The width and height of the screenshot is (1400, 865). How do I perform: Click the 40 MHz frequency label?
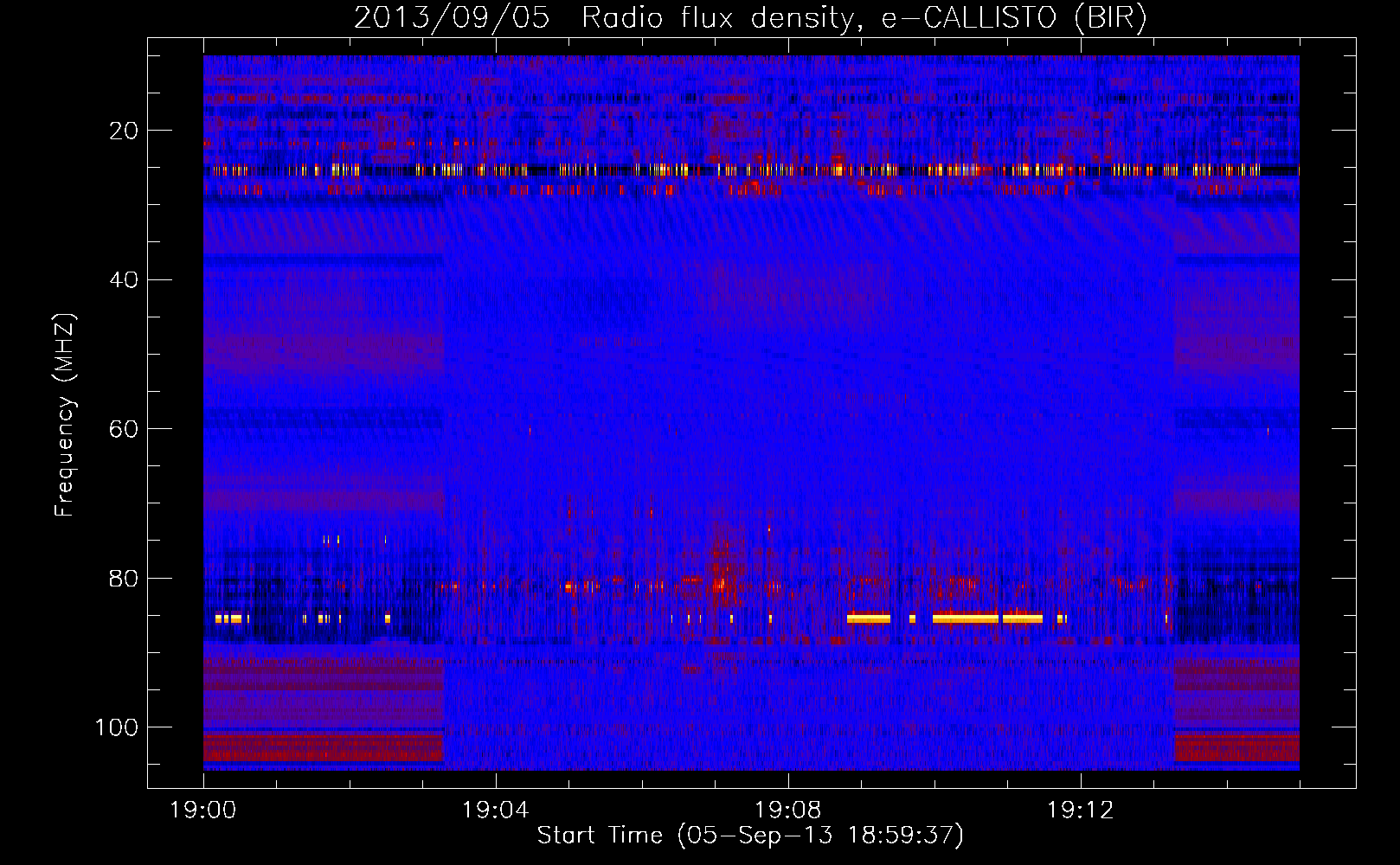coord(125,280)
